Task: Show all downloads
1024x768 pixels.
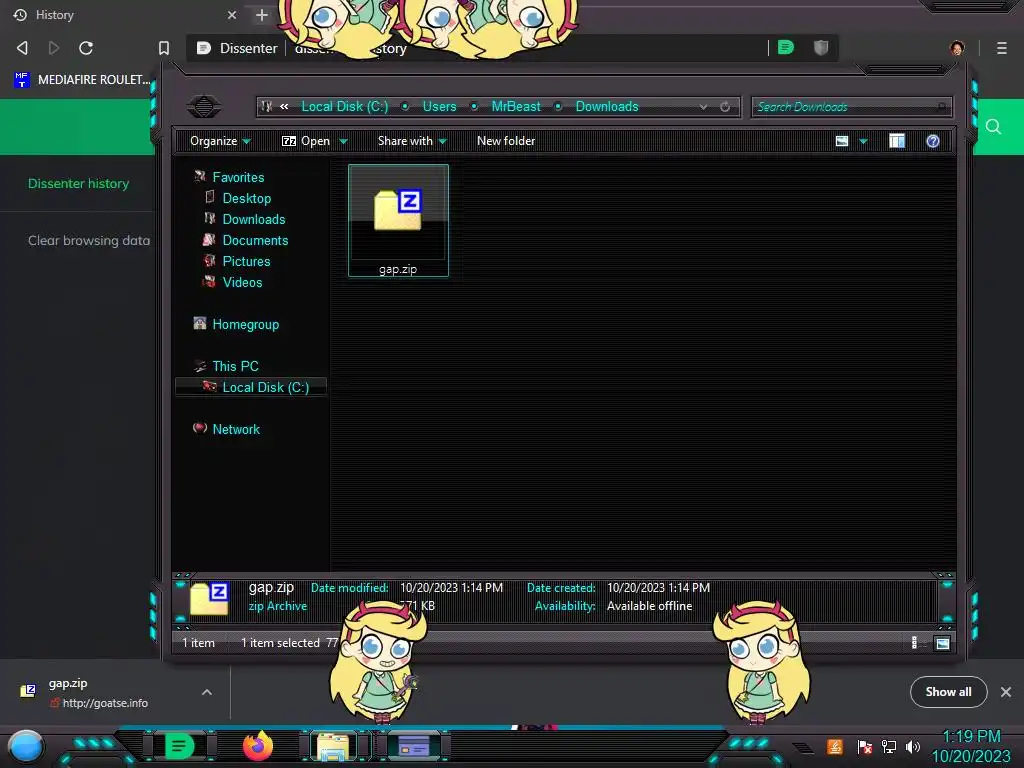Action: click(948, 692)
